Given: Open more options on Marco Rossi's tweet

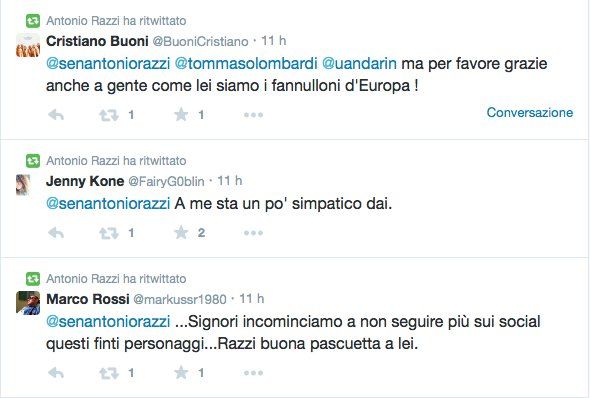Looking at the screenshot, I should coord(253,373).
